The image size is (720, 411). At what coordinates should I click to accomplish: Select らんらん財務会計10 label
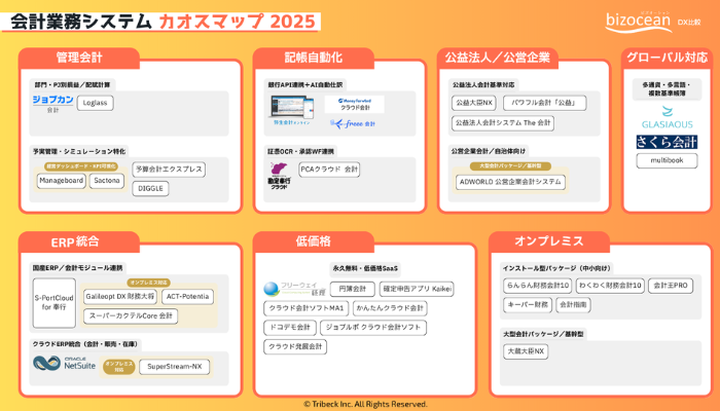(537, 285)
